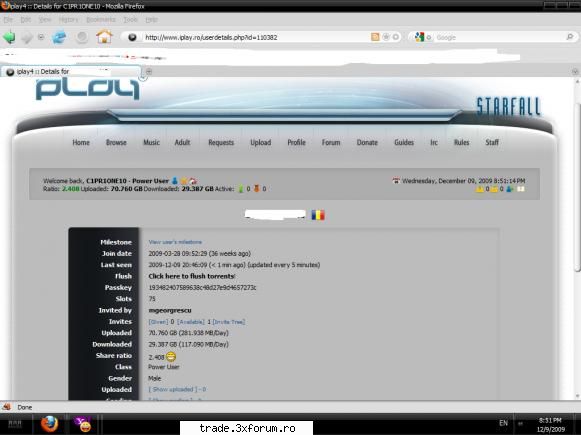
Task: Click the RSS feed icon in address bar
Action: pos(375,37)
